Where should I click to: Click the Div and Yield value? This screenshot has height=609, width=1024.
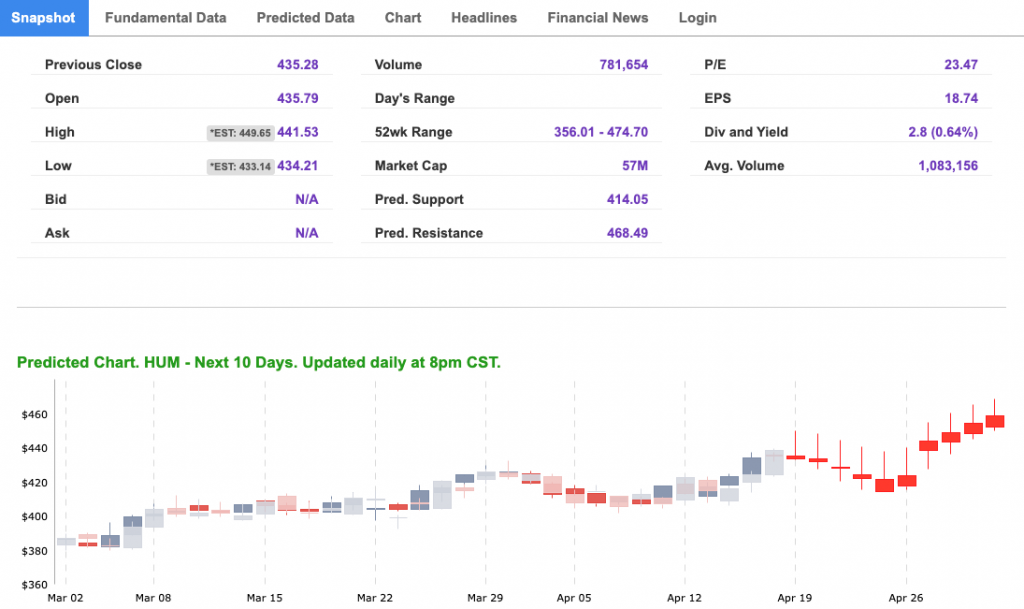(939, 132)
